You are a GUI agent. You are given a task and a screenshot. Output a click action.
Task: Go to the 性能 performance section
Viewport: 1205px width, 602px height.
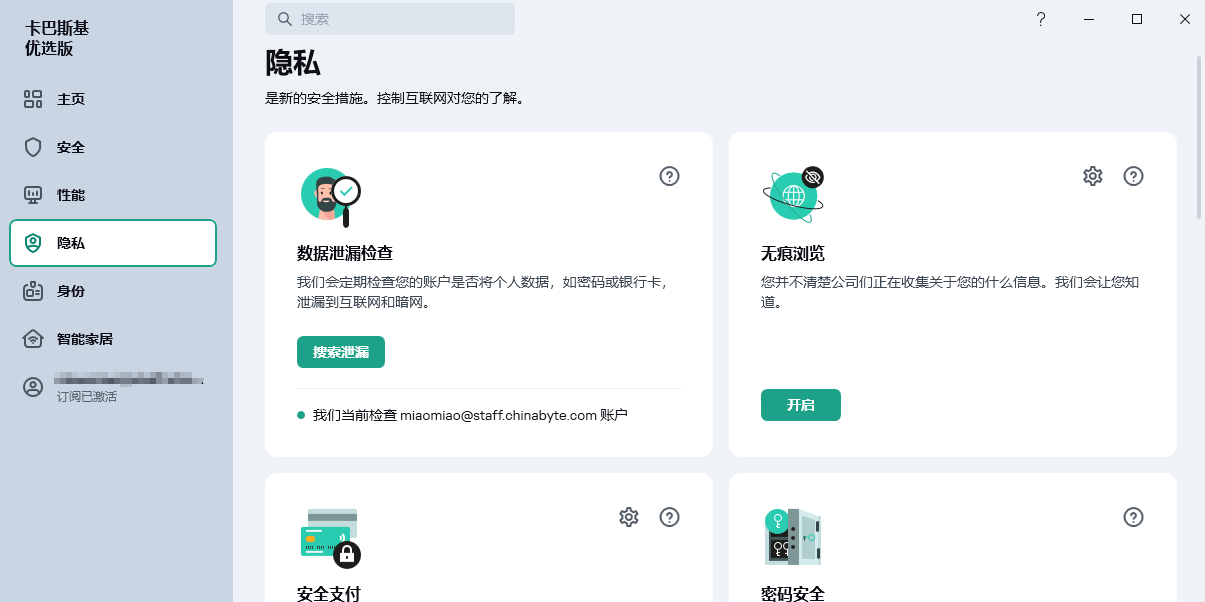tap(112, 195)
